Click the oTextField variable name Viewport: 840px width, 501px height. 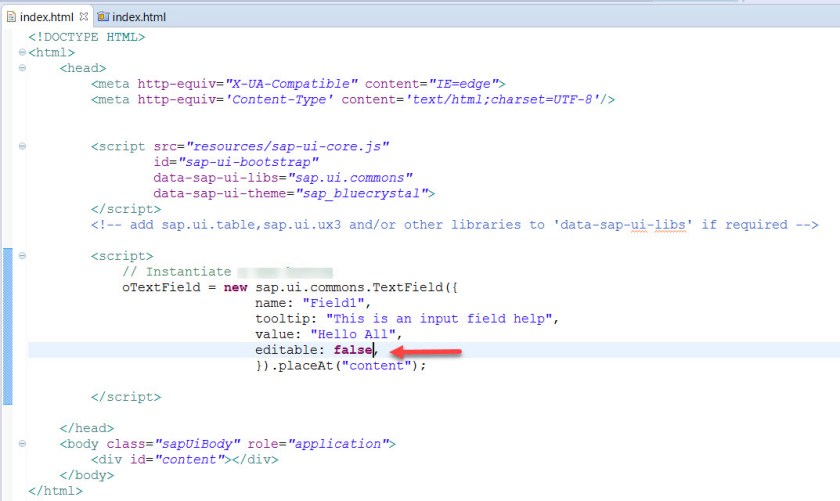[x=161, y=287]
